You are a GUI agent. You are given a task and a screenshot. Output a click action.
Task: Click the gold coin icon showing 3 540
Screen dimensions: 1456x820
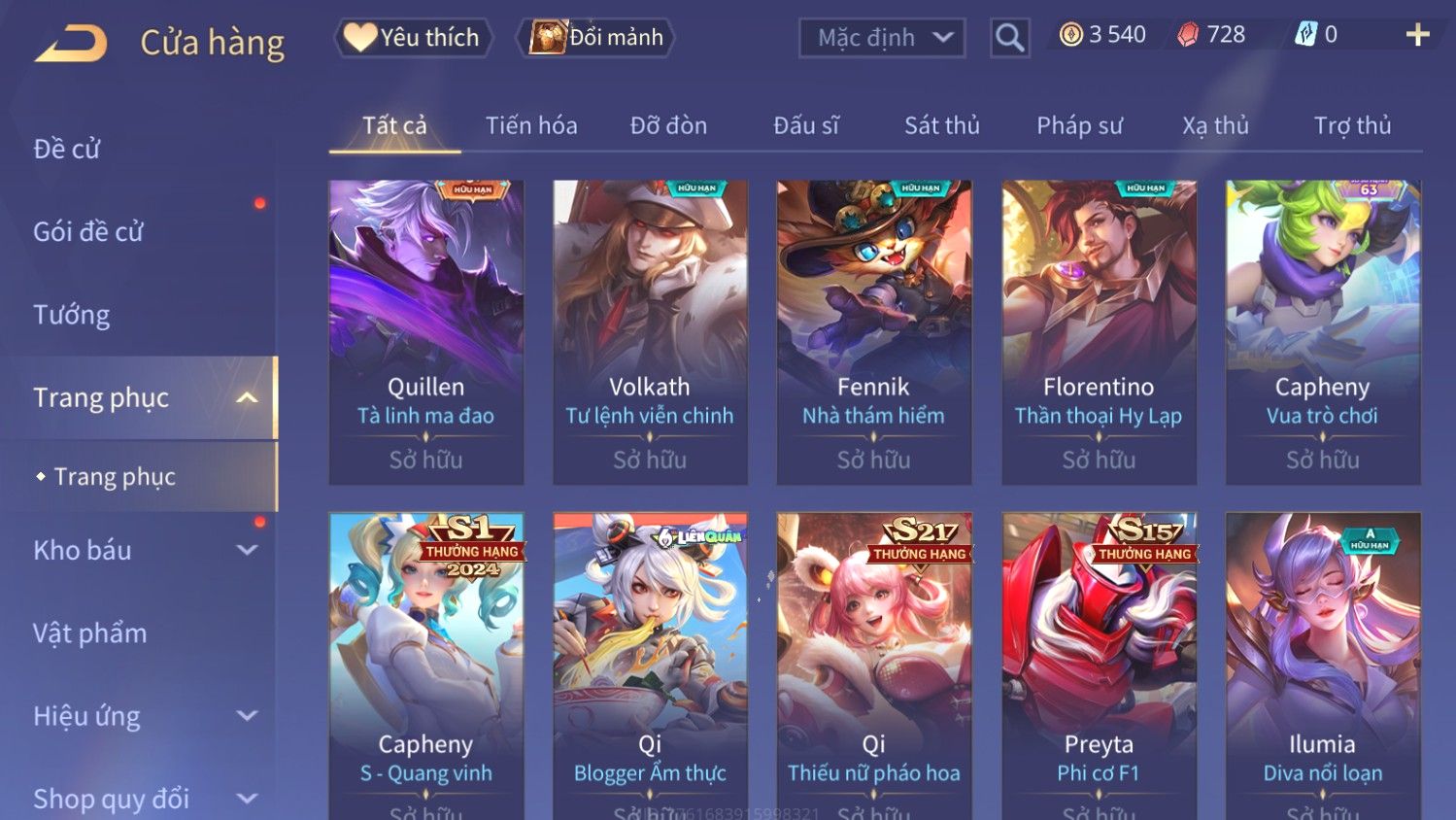pyautogui.click(x=1070, y=35)
